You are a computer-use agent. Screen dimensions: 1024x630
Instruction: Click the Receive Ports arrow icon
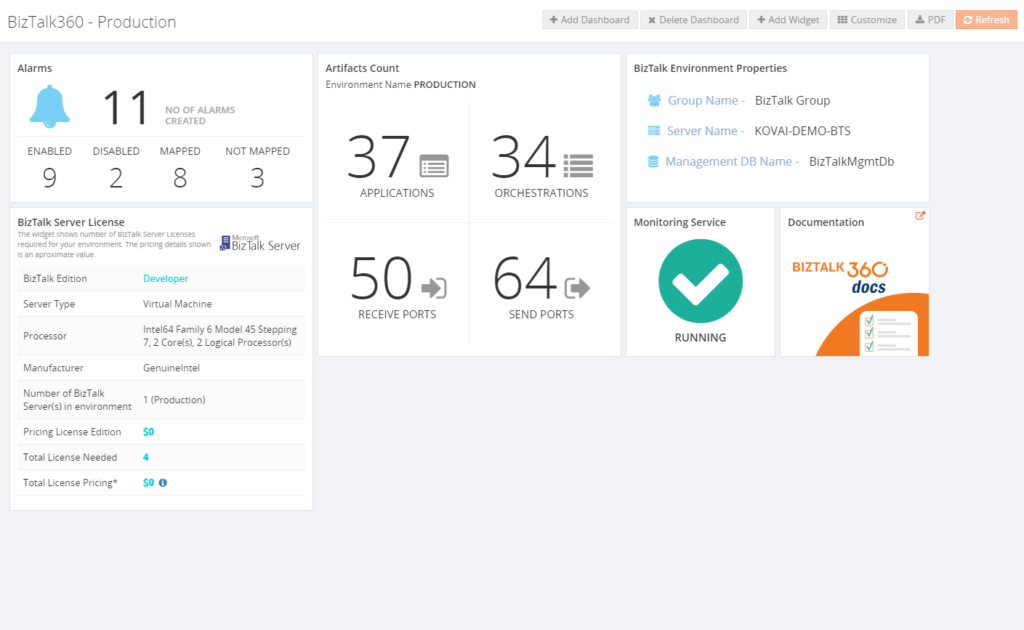(434, 288)
